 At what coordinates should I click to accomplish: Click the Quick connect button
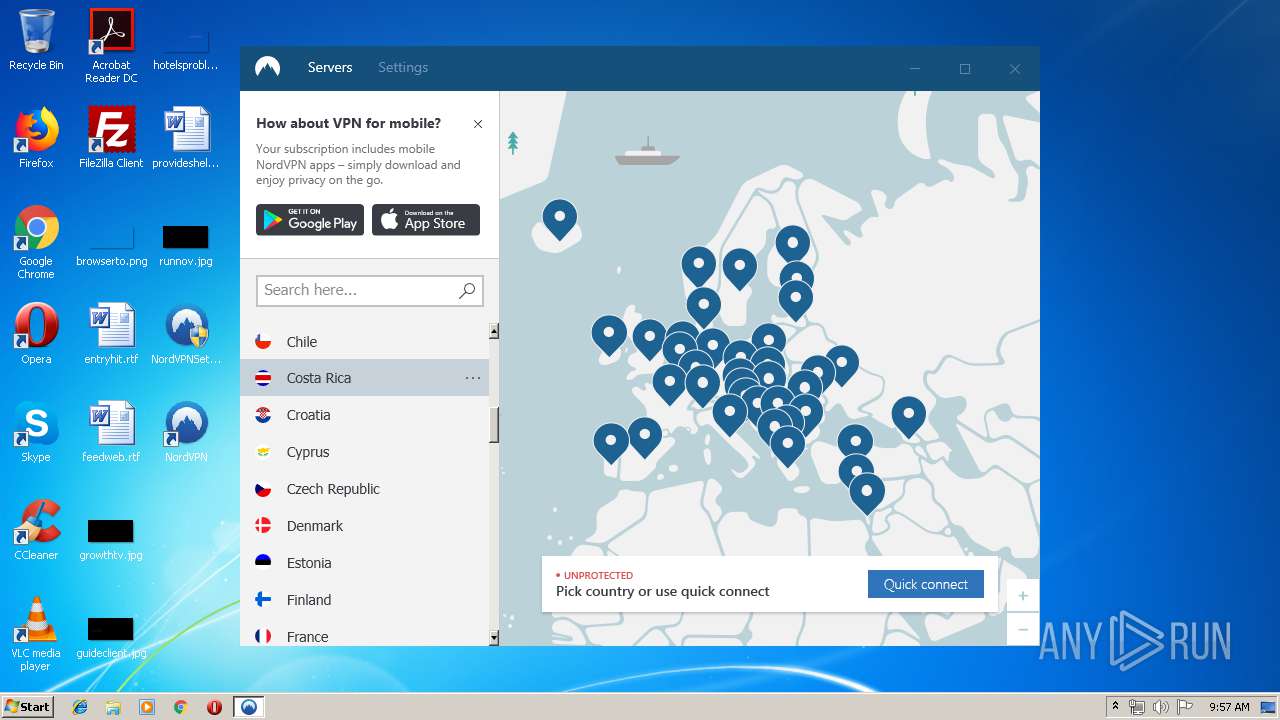pyautogui.click(x=926, y=584)
